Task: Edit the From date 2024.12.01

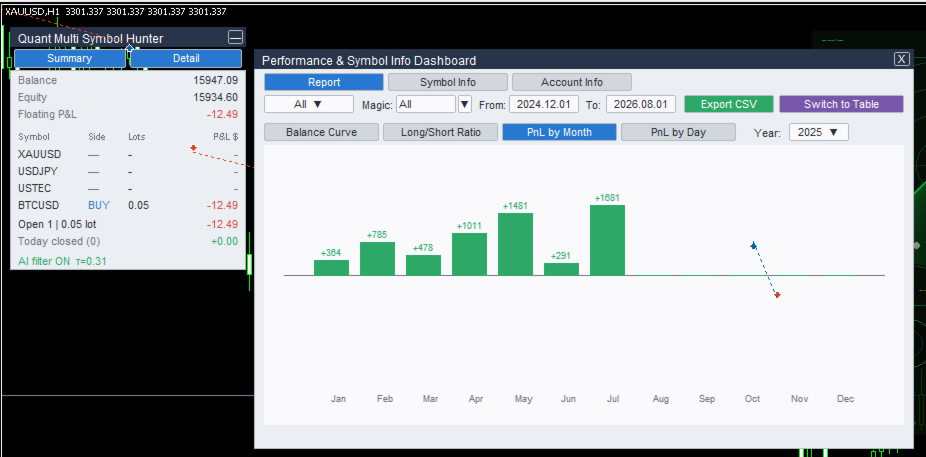Action: [x=543, y=104]
